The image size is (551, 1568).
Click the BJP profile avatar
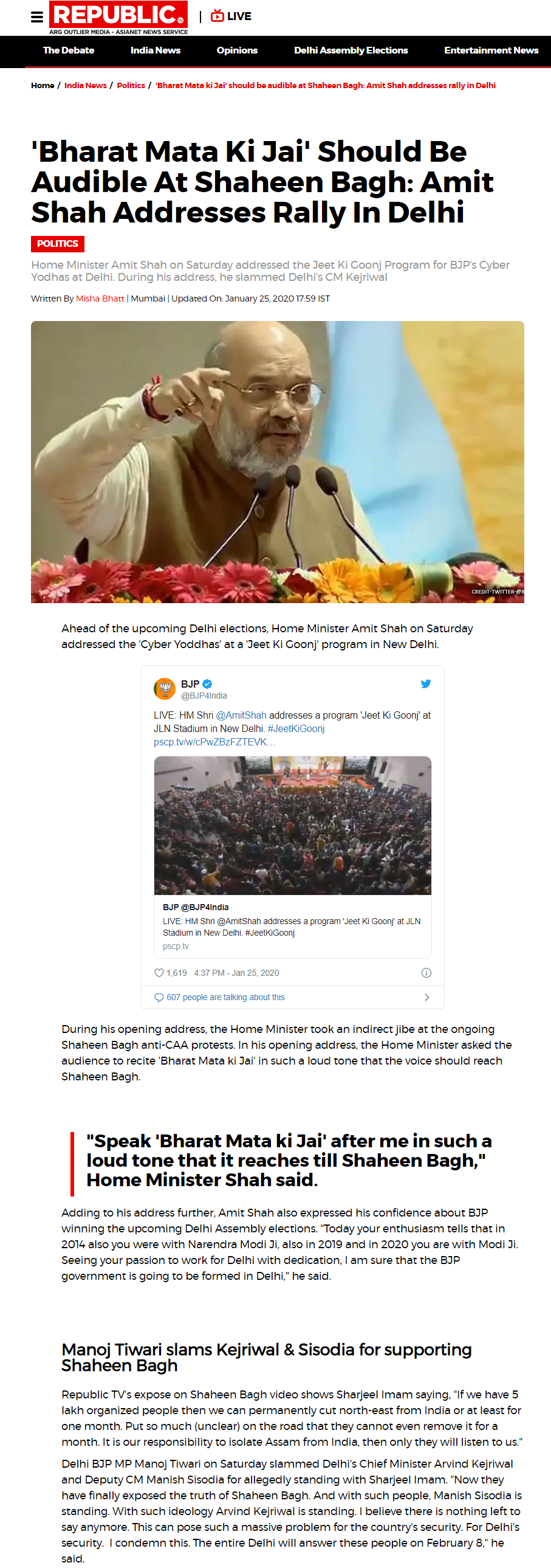click(165, 689)
